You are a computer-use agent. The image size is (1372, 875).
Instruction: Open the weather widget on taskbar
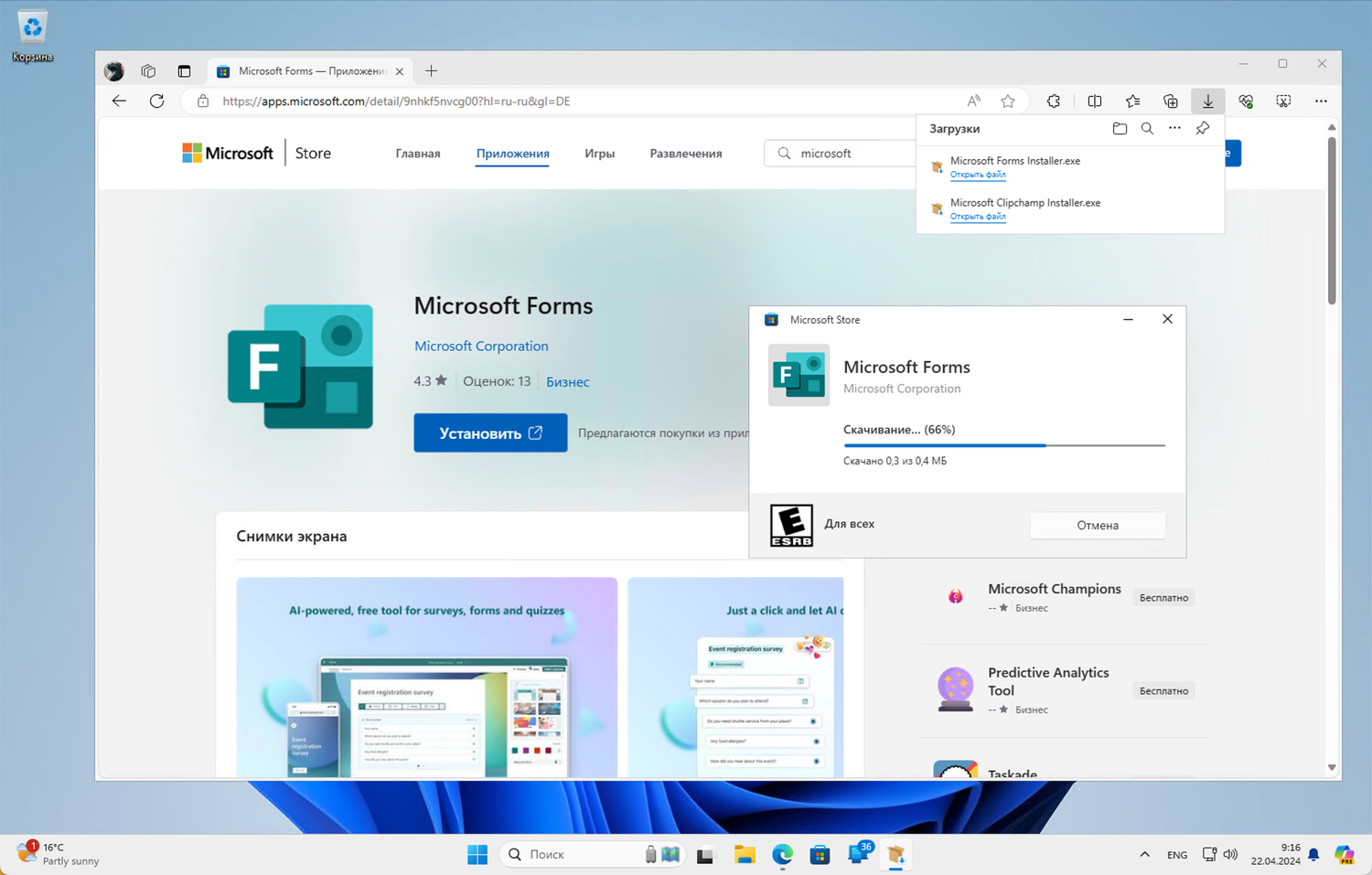click(59, 854)
